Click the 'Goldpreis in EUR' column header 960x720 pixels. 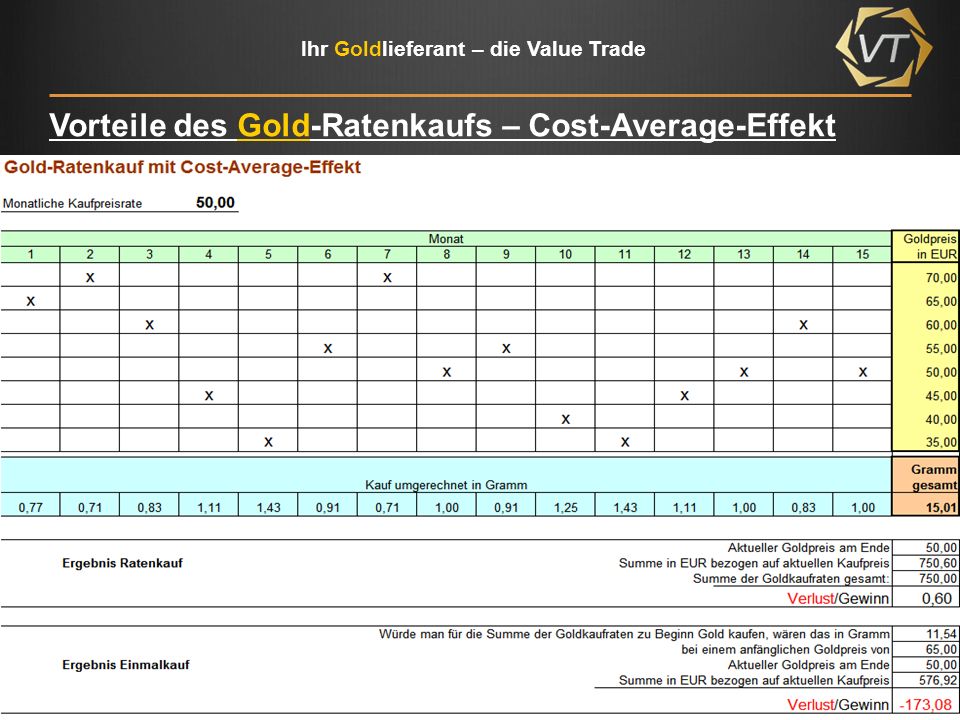pyautogui.click(x=928, y=247)
